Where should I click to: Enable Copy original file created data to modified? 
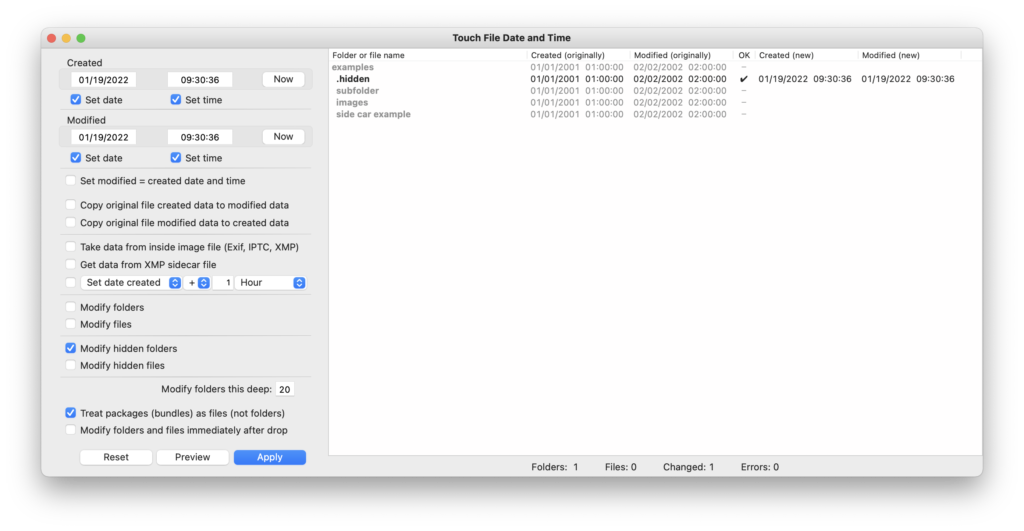point(71,205)
